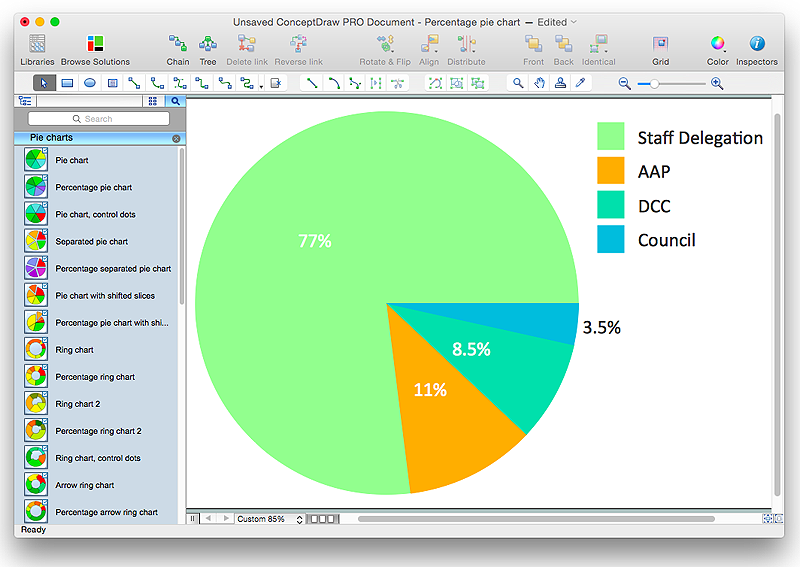Select the ellipse shape tool
The image size is (800, 567).
click(90, 83)
